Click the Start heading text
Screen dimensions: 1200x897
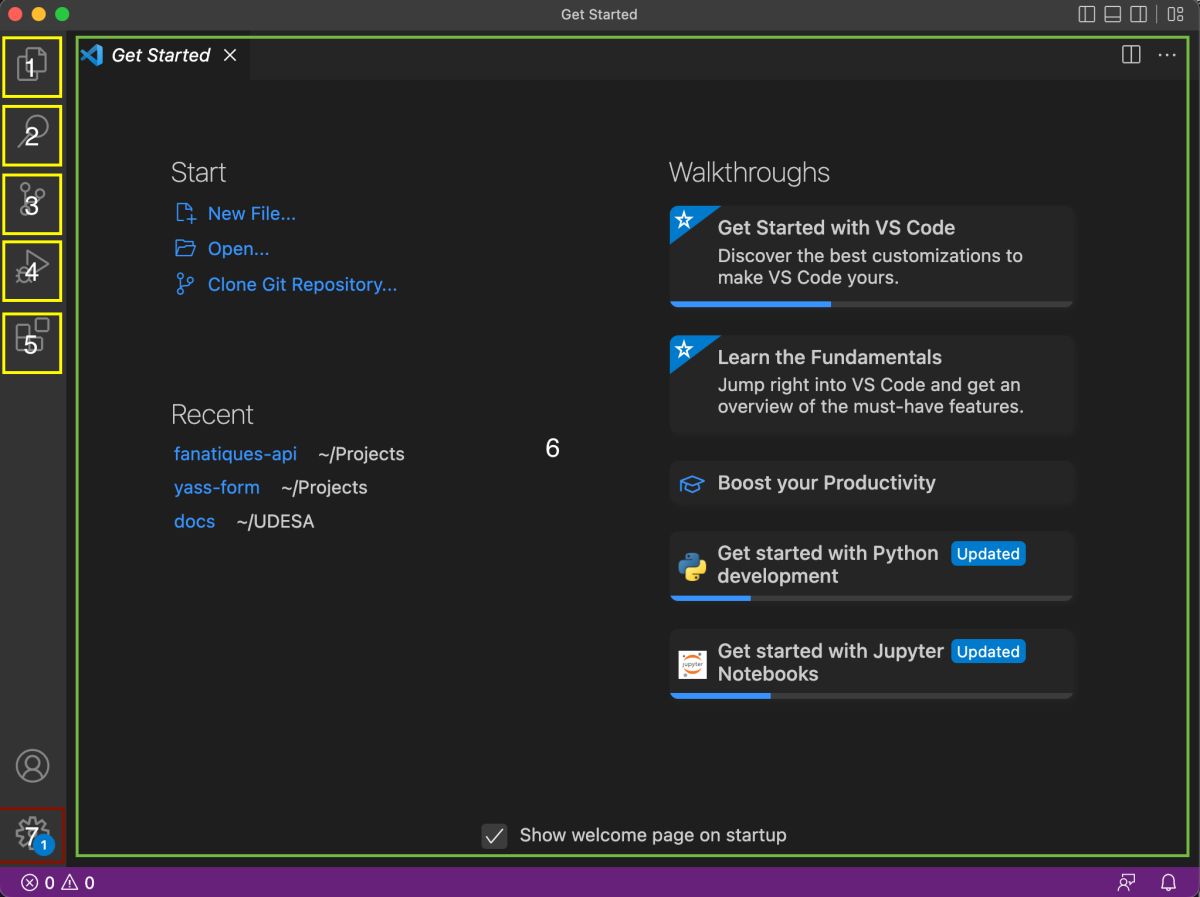198,172
